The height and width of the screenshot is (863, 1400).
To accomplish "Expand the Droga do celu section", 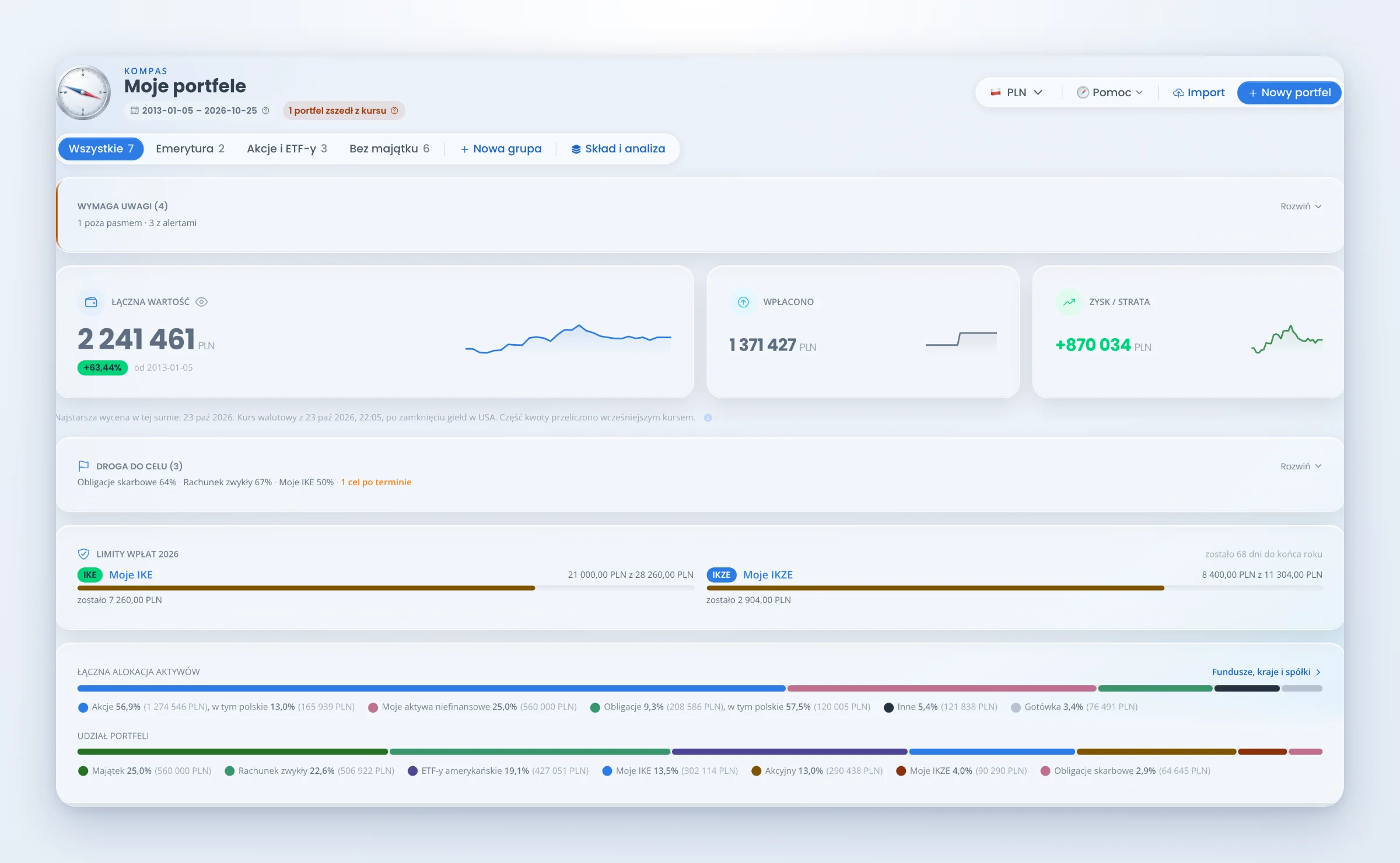I will pyautogui.click(x=1301, y=466).
